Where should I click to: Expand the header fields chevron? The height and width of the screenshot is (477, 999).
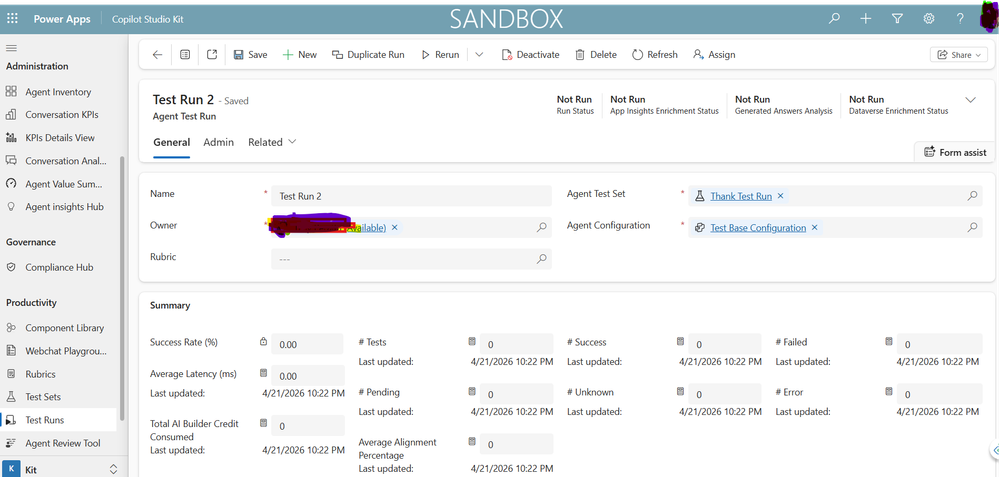pyautogui.click(x=970, y=100)
